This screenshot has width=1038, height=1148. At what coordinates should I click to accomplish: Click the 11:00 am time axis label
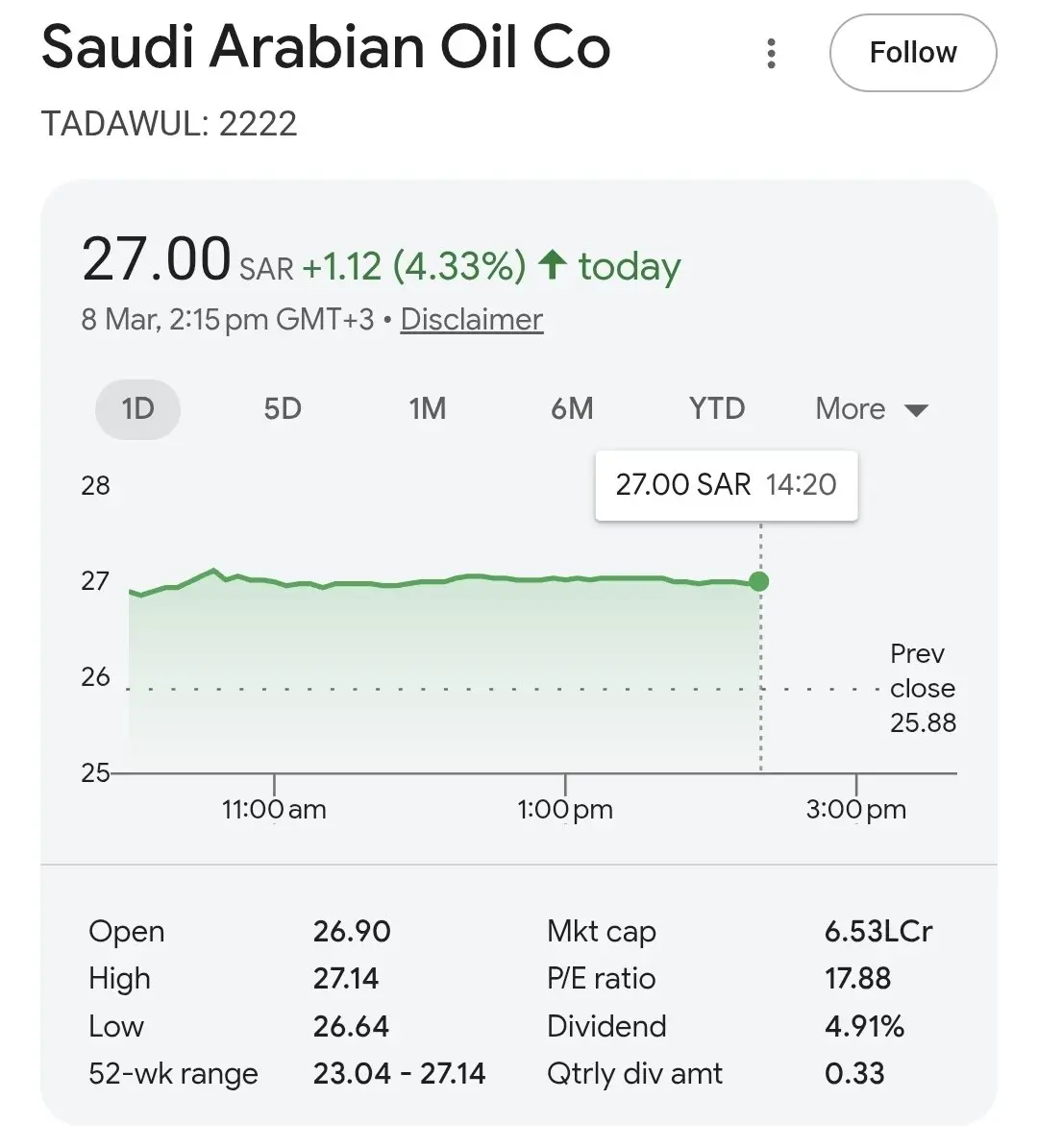(x=274, y=810)
